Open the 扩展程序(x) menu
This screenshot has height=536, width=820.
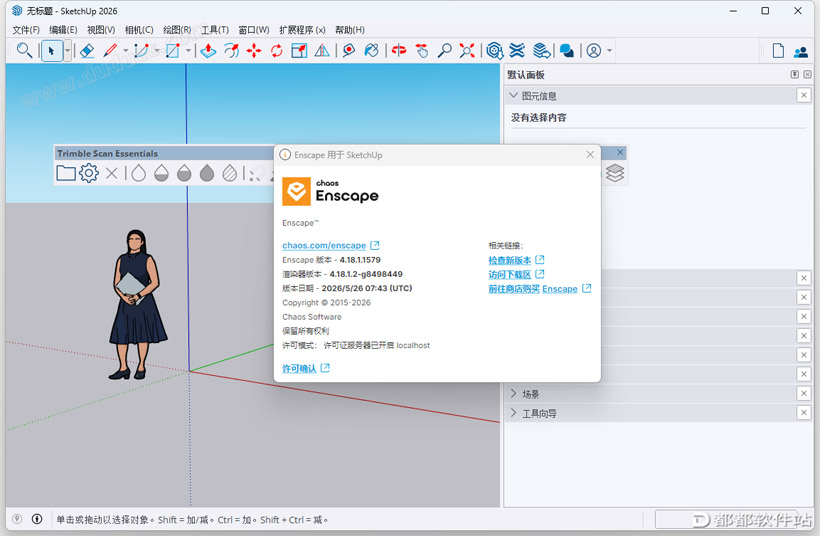(302, 30)
